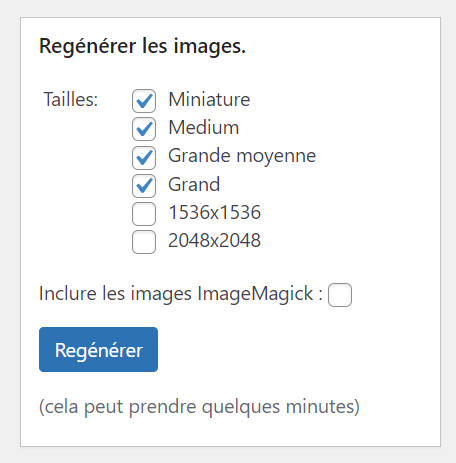Click the Grand label text
The image size is (456, 463).
[x=194, y=184]
